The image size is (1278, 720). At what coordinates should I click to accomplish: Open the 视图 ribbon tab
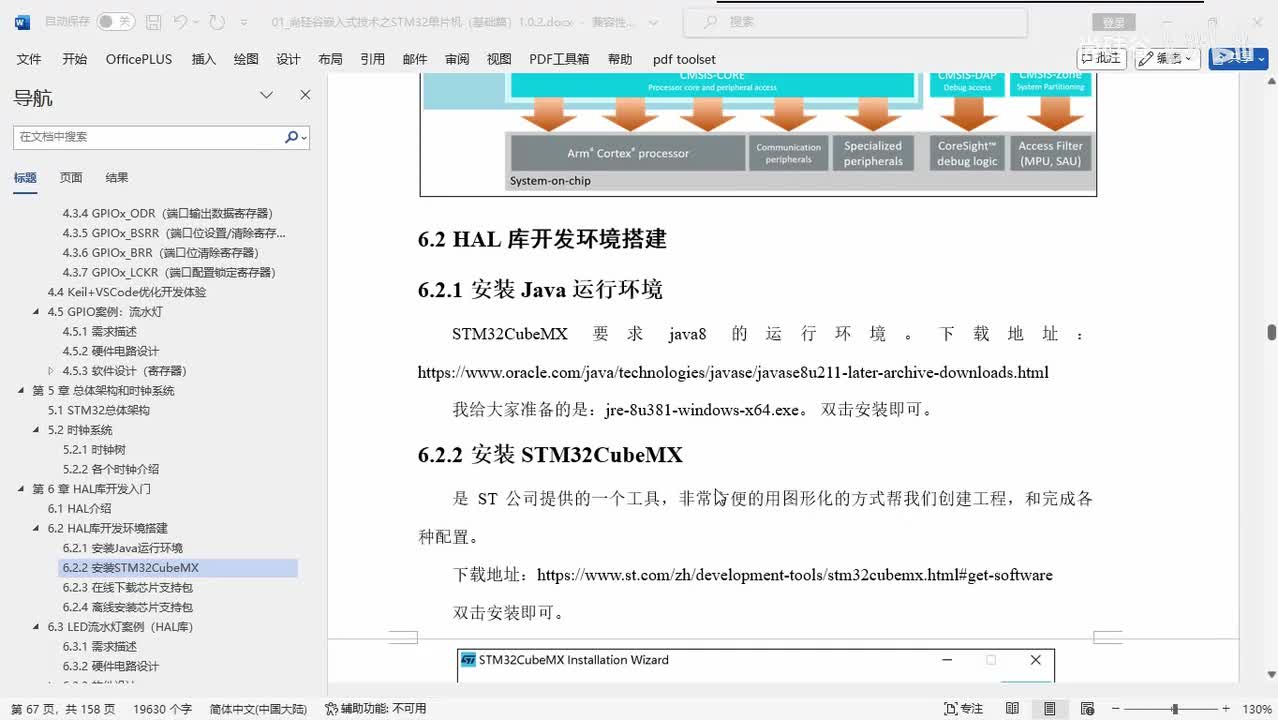pyautogui.click(x=499, y=59)
